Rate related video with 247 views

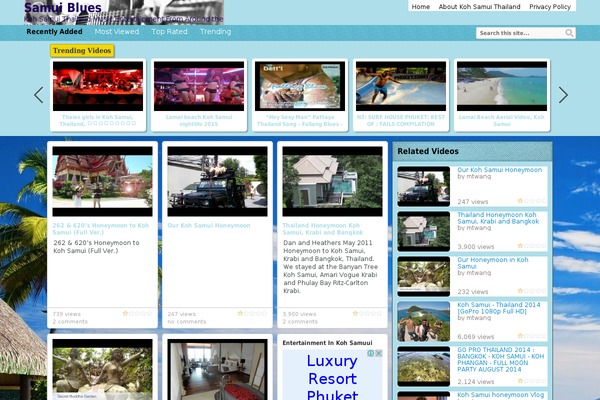(532, 201)
